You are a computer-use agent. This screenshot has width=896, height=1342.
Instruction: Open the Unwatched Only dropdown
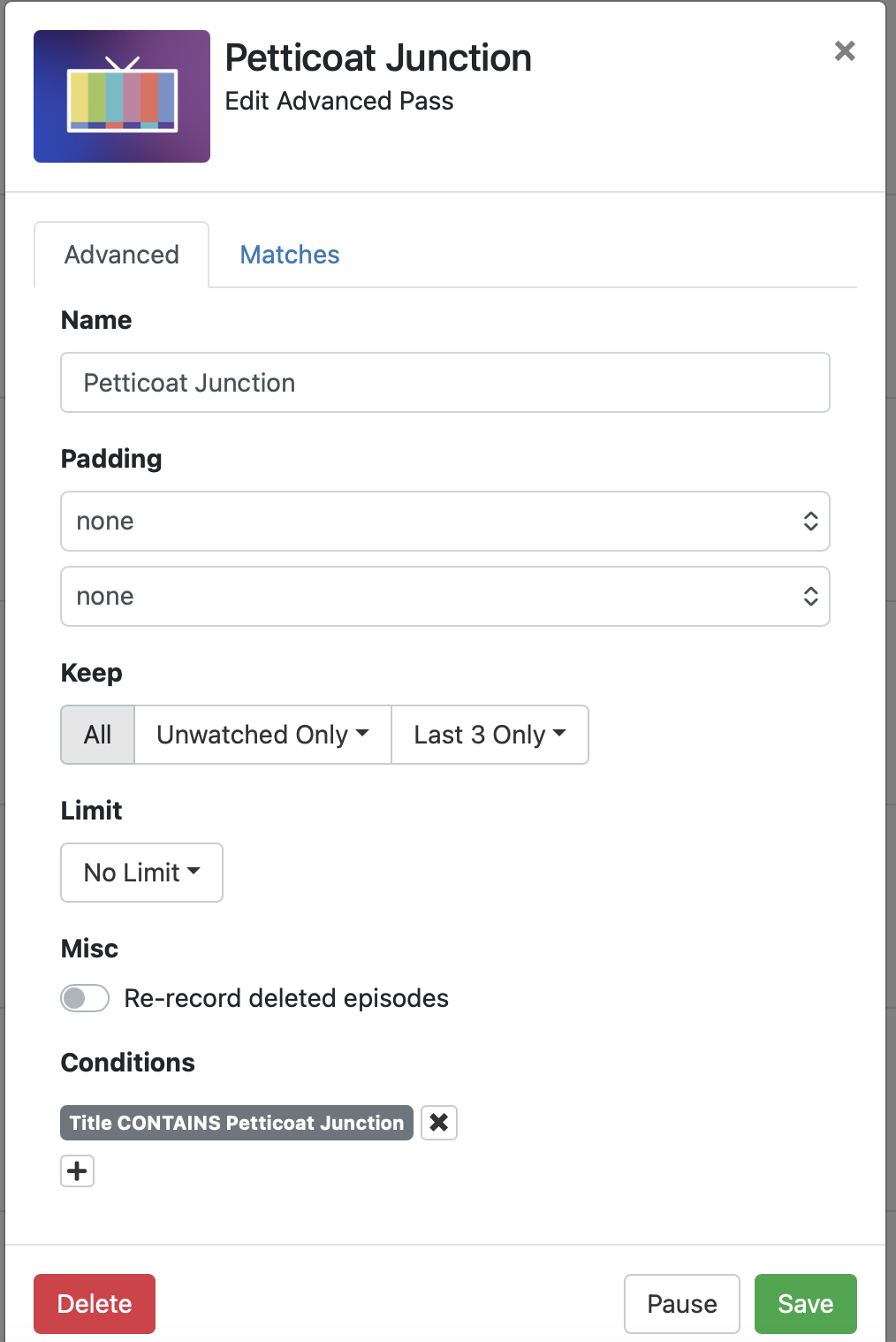[262, 735]
